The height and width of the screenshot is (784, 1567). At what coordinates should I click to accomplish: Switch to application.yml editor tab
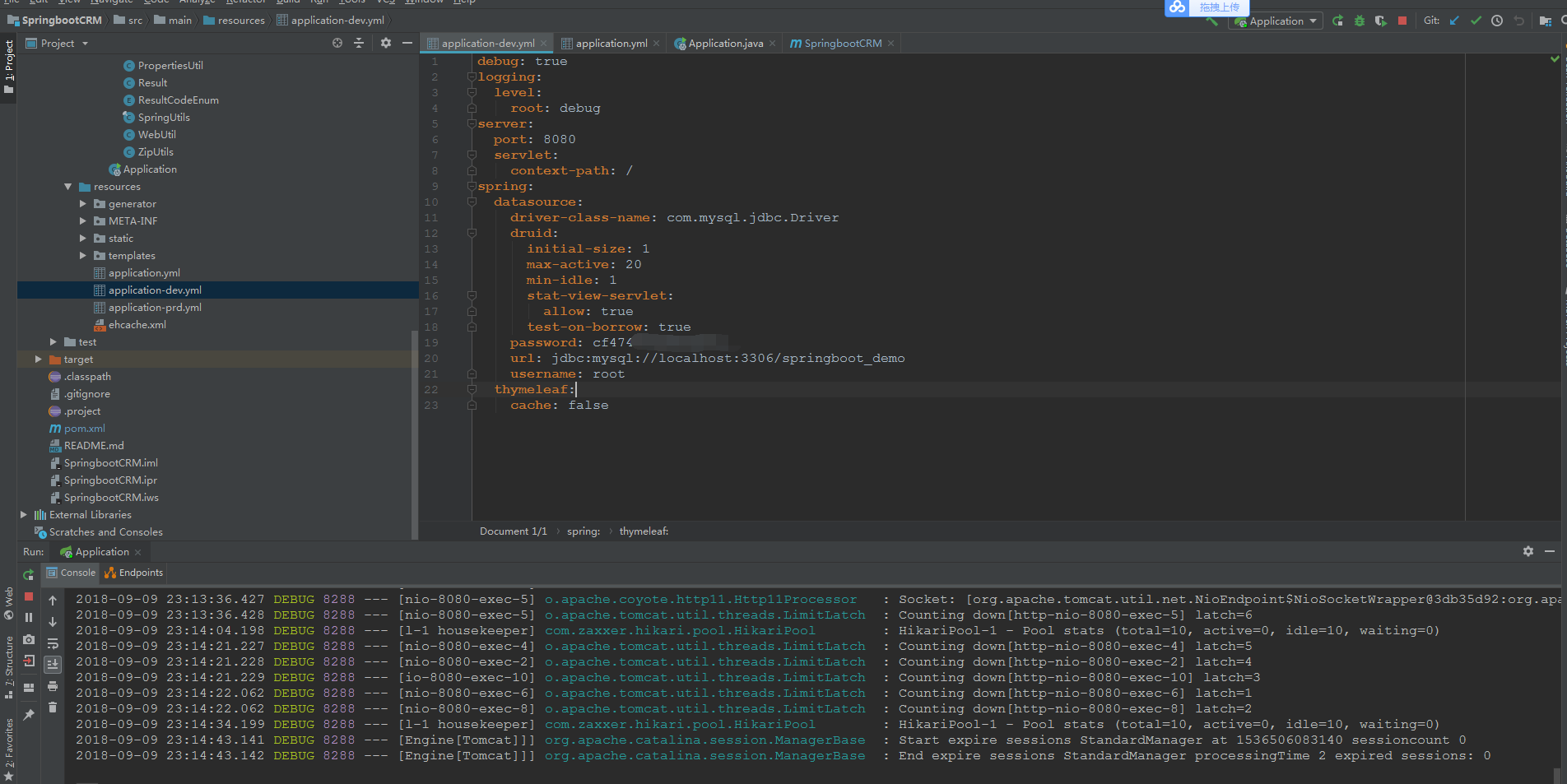611,43
